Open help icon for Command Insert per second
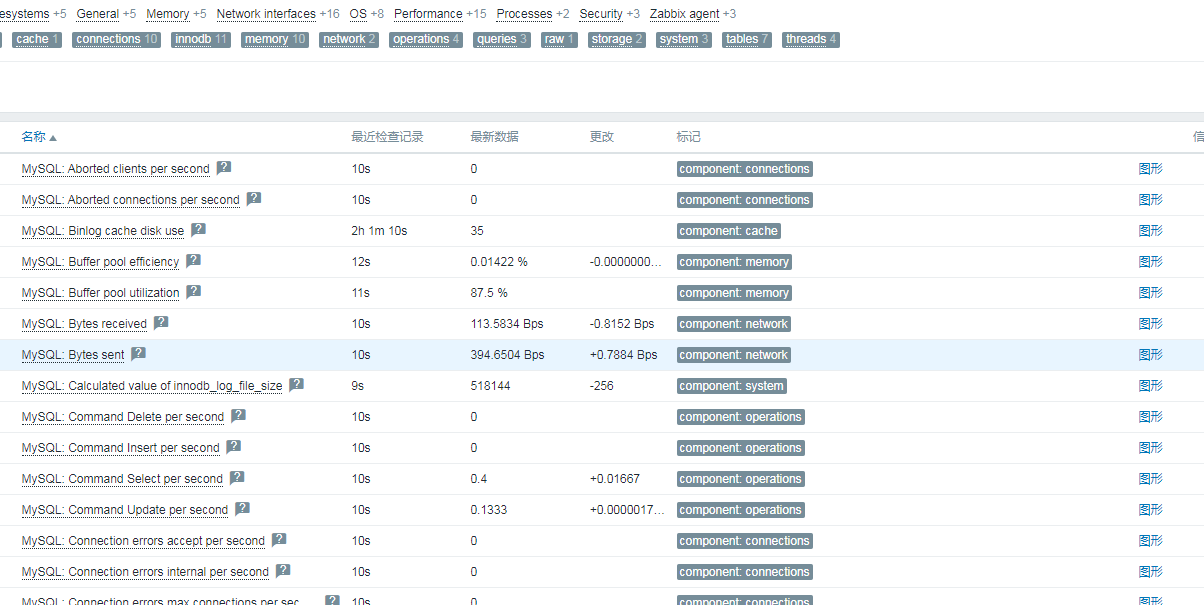This screenshot has width=1204, height=605. [x=233, y=447]
